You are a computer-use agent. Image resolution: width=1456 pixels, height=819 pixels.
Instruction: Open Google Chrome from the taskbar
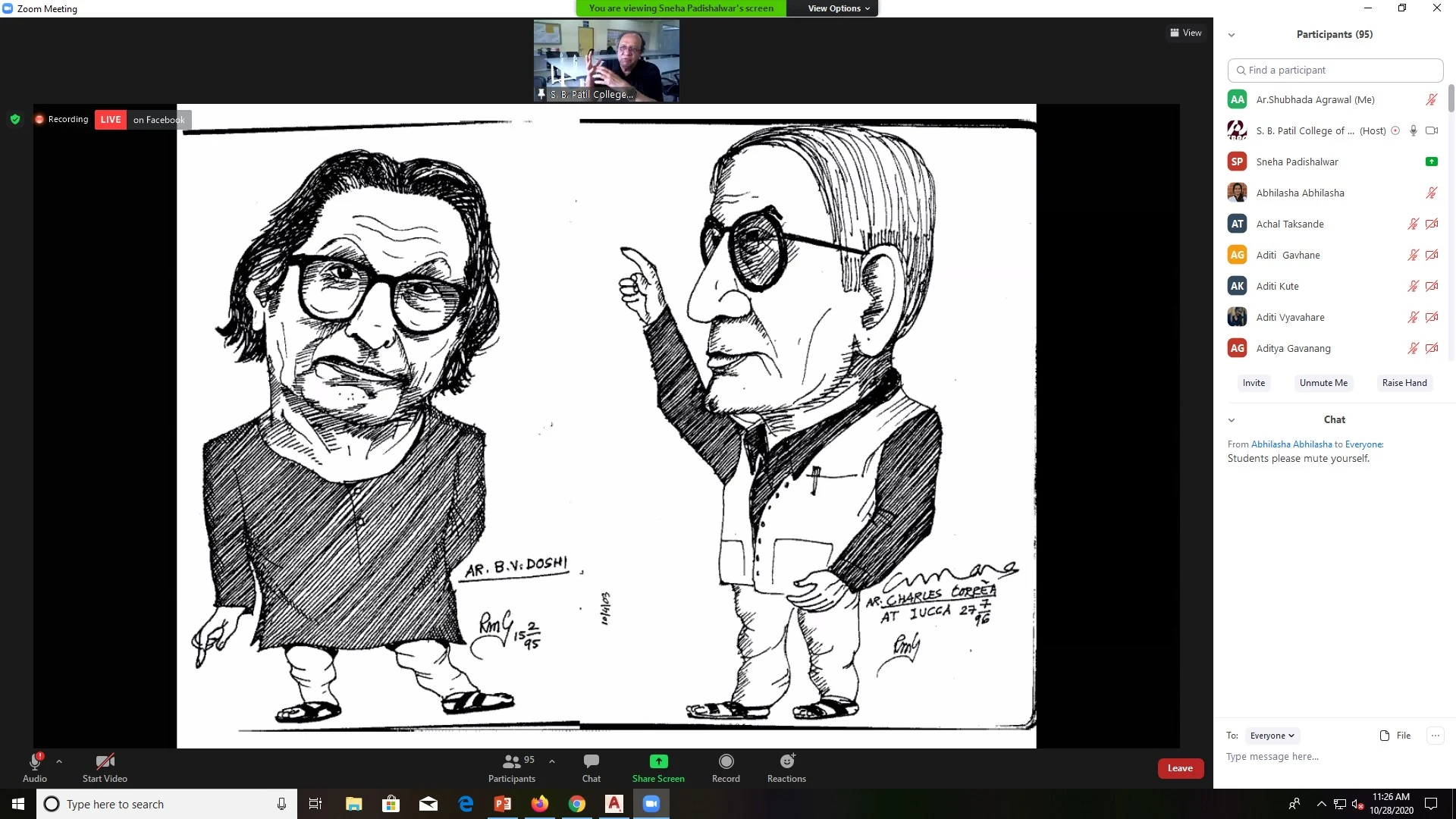pos(577,804)
